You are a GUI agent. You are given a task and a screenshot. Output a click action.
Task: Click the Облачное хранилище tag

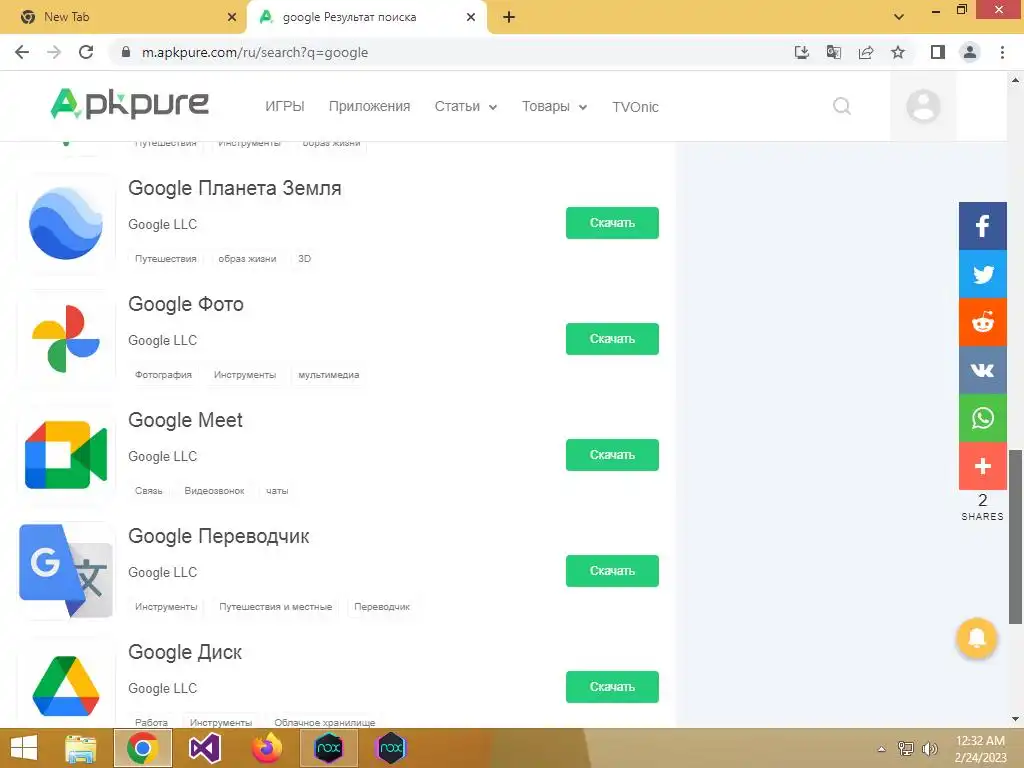click(x=325, y=722)
